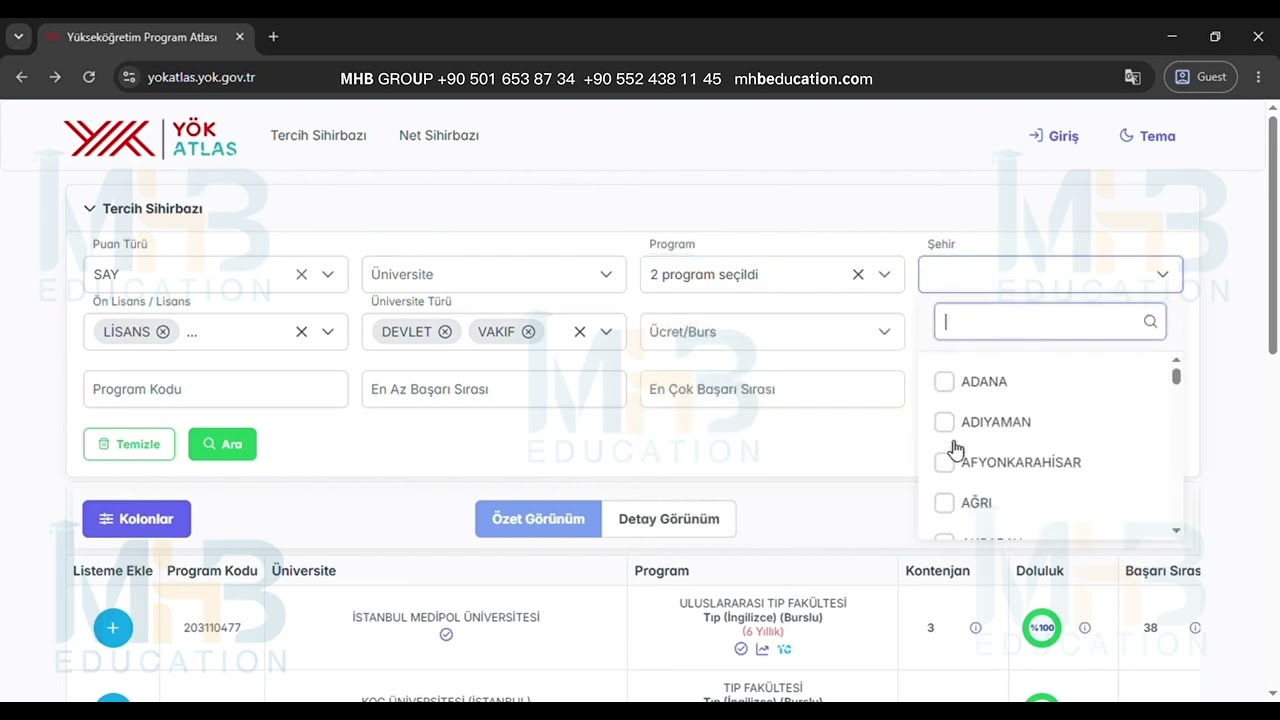This screenshot has height=720, width=1280.
Task: Open the Puan Türü dropdown arrow
Action: click(x=327, y=274)
